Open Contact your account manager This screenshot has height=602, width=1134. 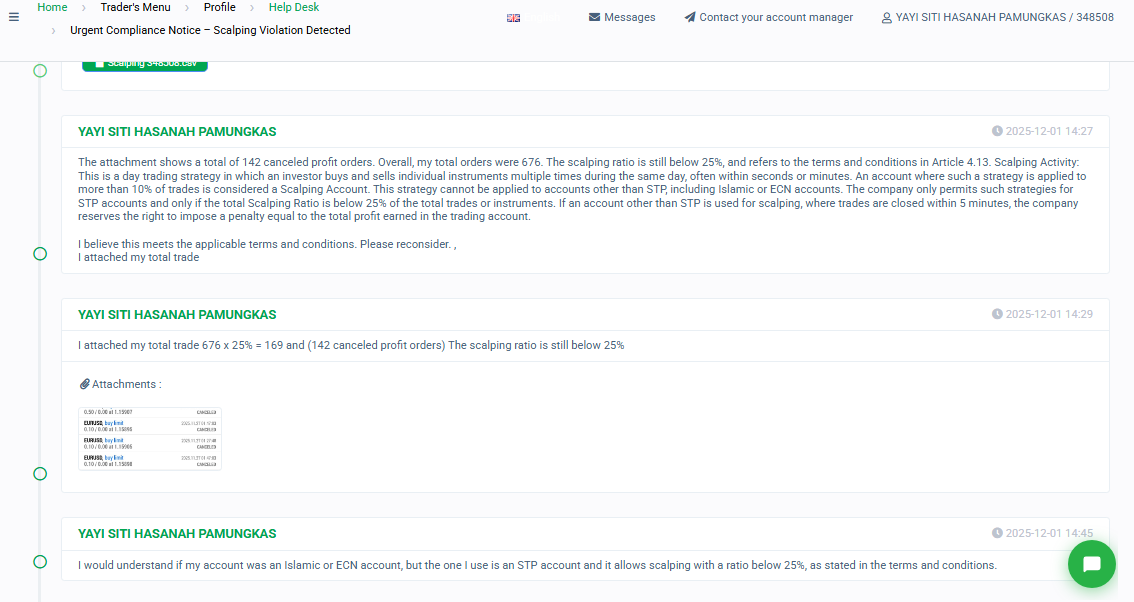[x=776, y=17]
